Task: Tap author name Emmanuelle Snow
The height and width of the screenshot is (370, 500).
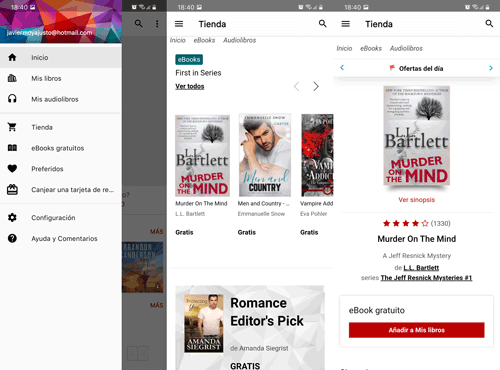Action: (261, 214)
